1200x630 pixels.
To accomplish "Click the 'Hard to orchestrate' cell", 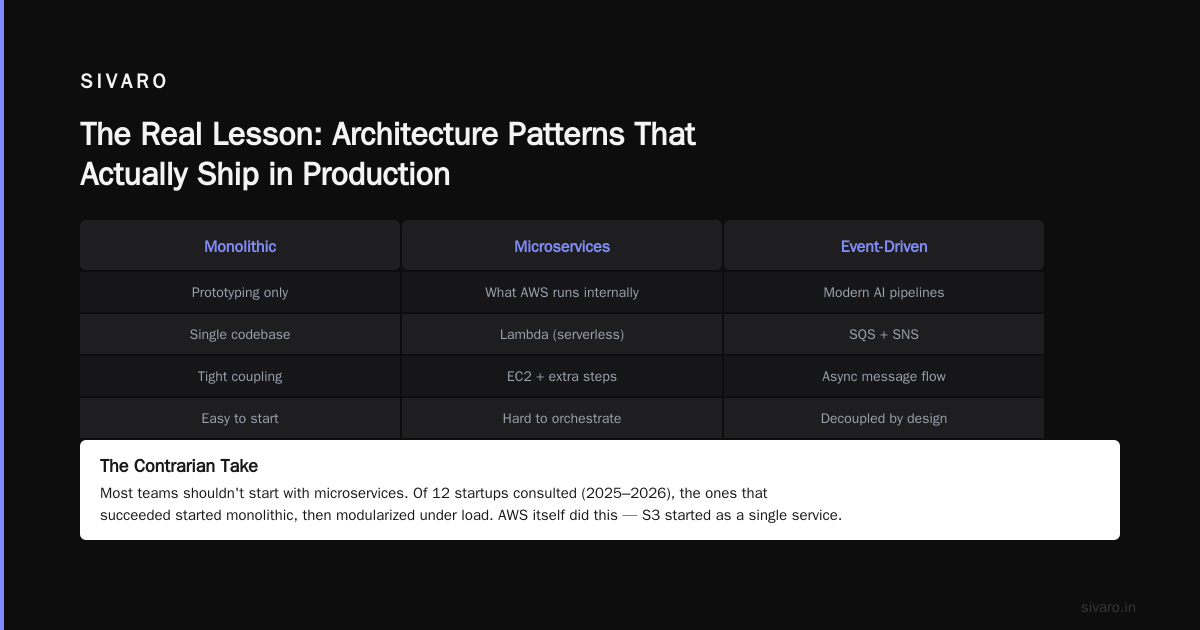I will click(x=562, y=418).
